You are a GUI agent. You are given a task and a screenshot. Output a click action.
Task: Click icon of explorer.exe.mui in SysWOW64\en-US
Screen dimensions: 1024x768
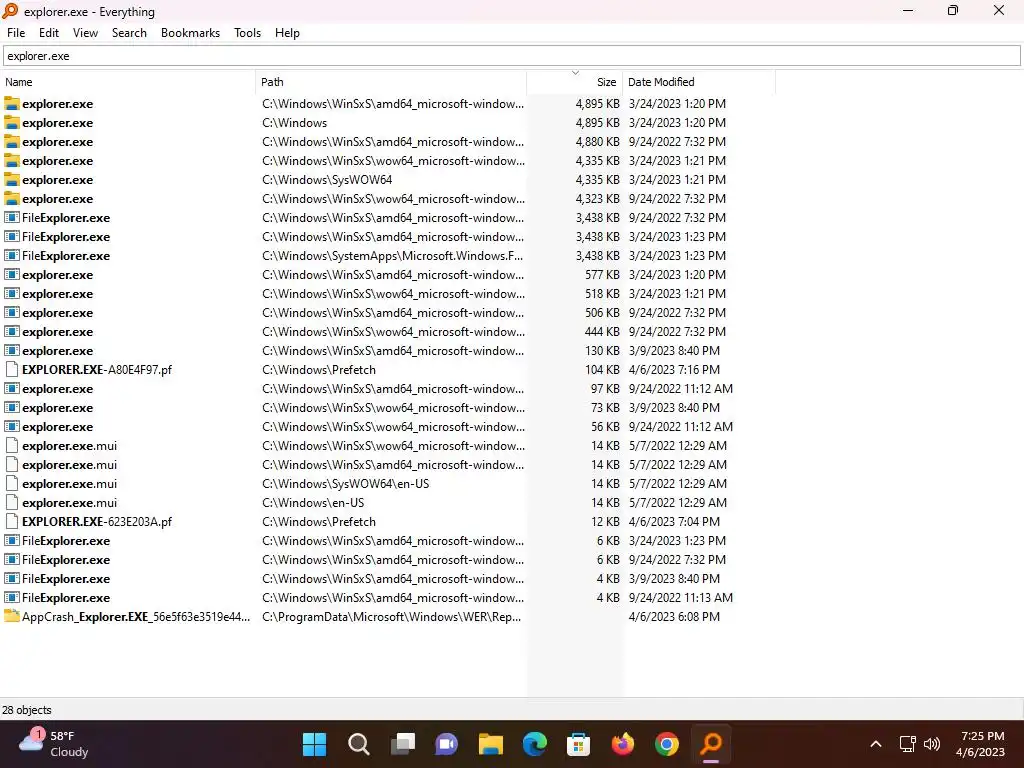12,484
